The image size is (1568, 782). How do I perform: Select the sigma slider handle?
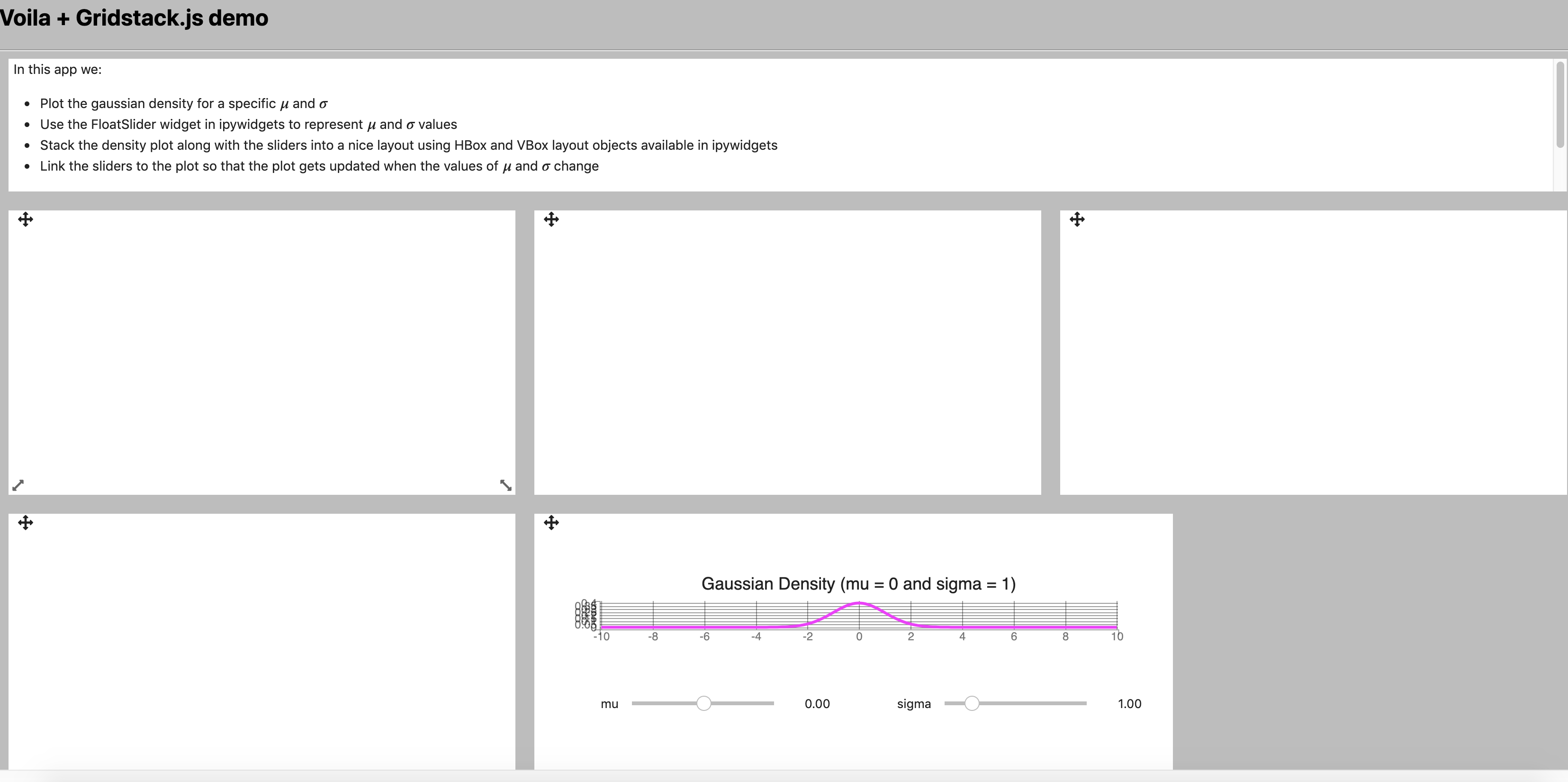973,703
